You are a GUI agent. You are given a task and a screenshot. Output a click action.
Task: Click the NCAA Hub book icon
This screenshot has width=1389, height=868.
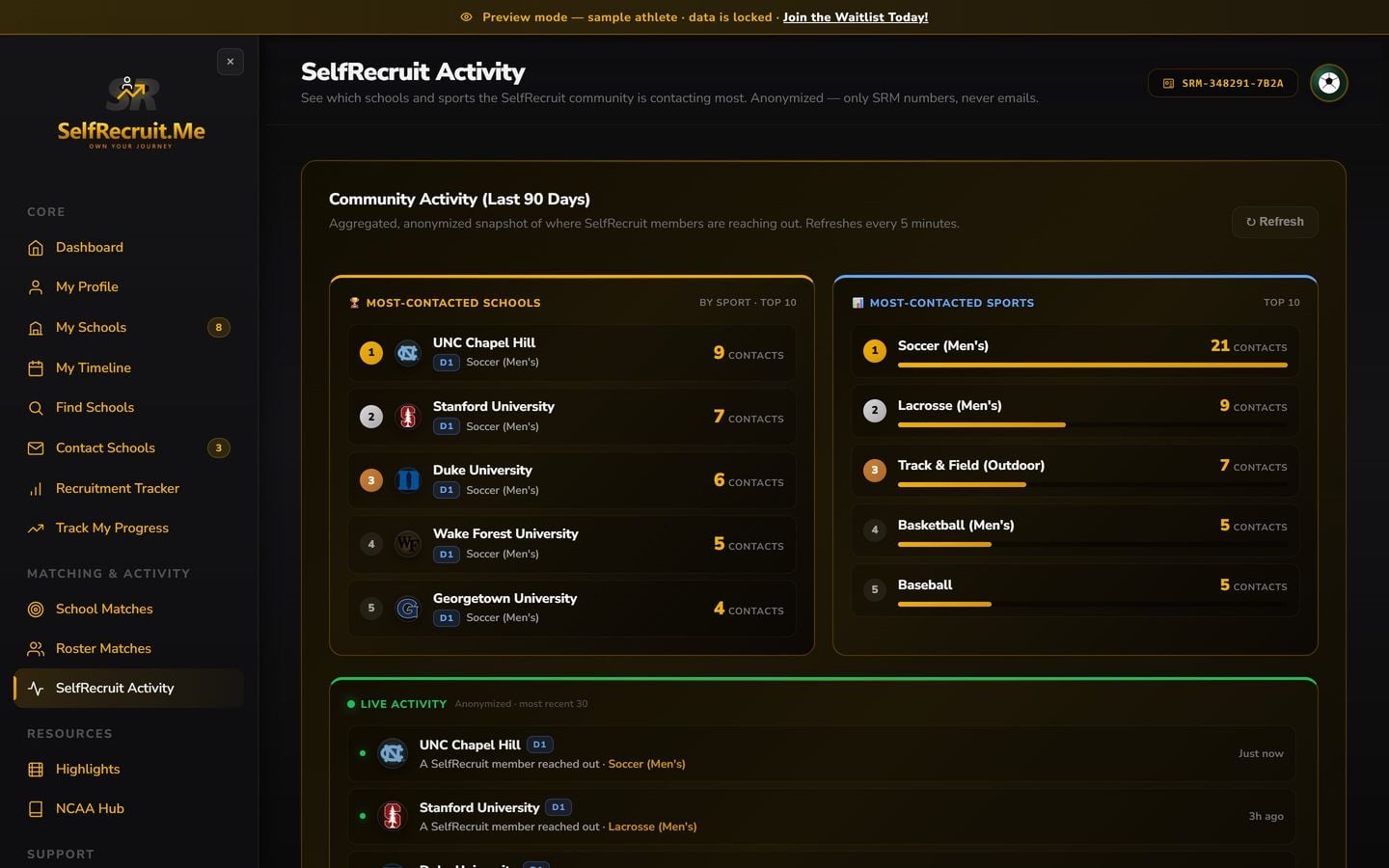tap(36, 809)
